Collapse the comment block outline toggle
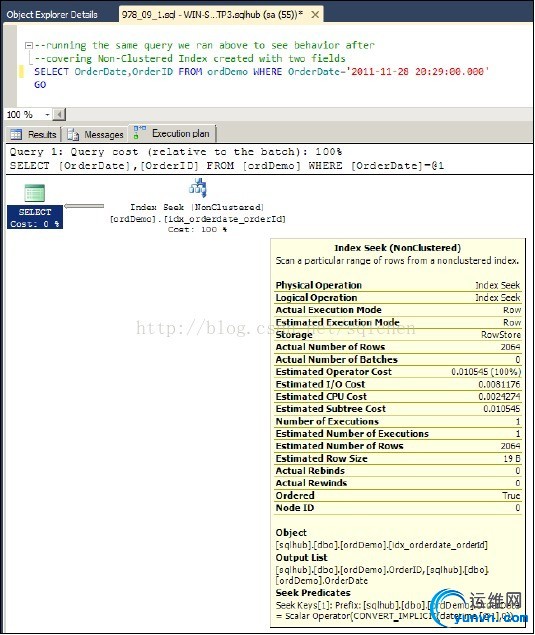The image size is (535, 635). pos(28,45)
